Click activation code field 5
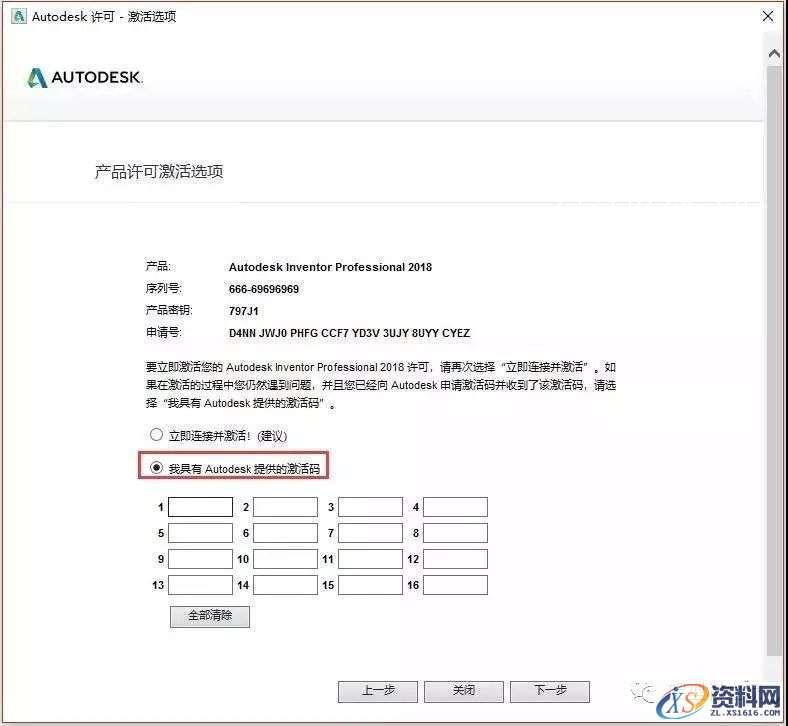The image size is (788, 726). 200,533
